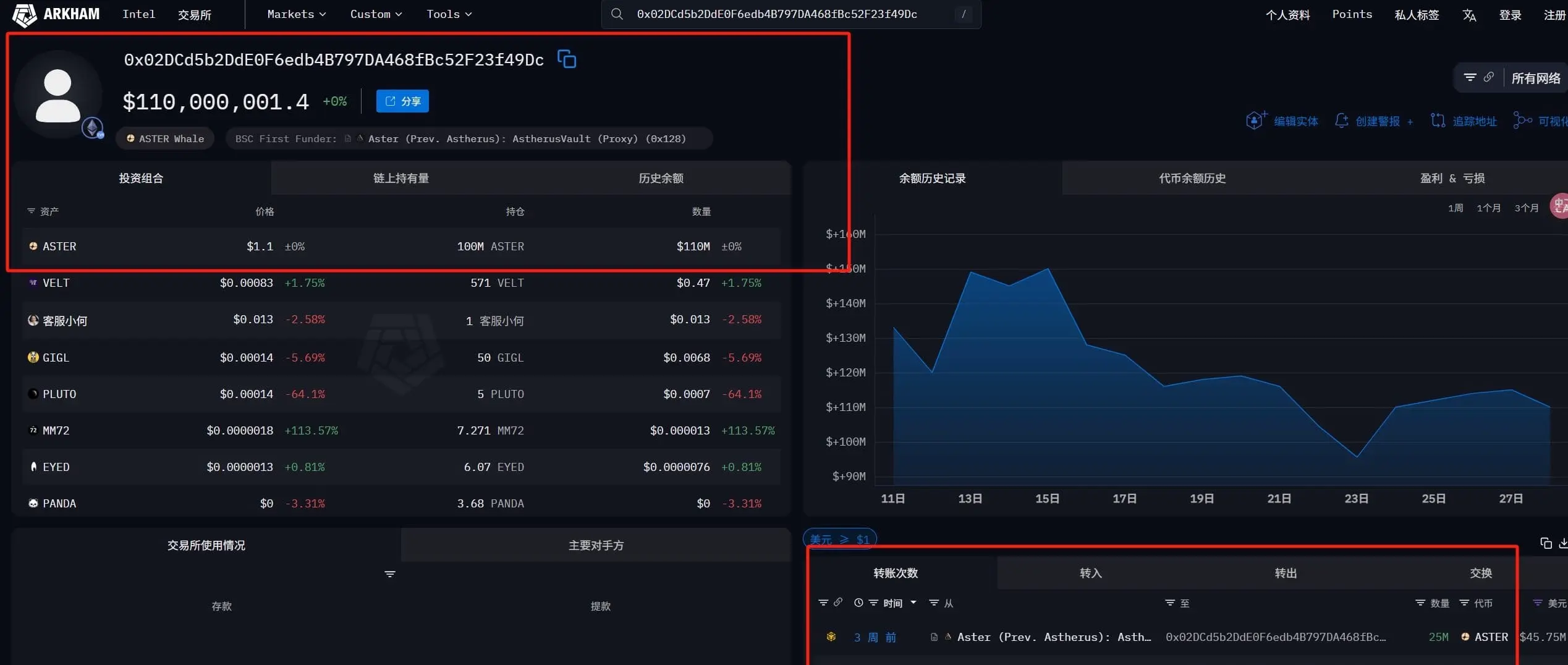Open the language translate icon in header

(x=1469, y=15)
